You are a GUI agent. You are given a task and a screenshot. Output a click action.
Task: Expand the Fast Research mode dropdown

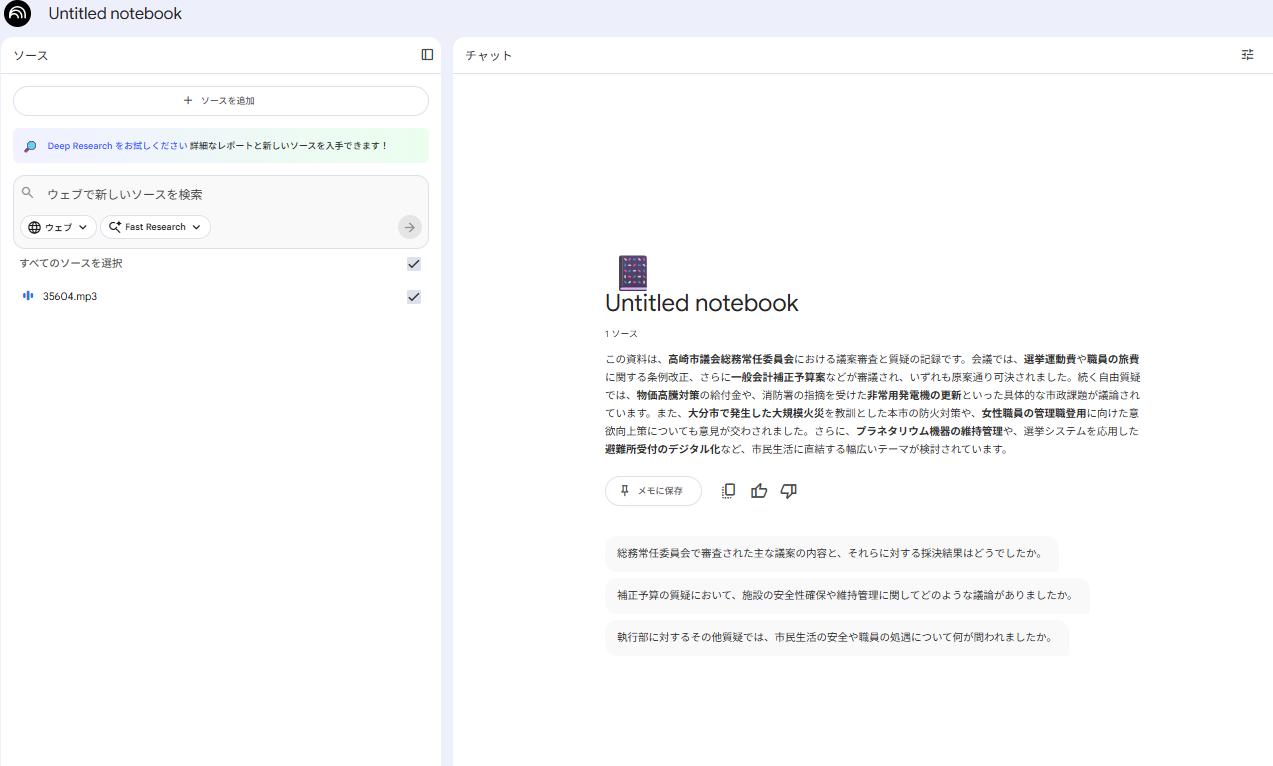tap(155, 227)
